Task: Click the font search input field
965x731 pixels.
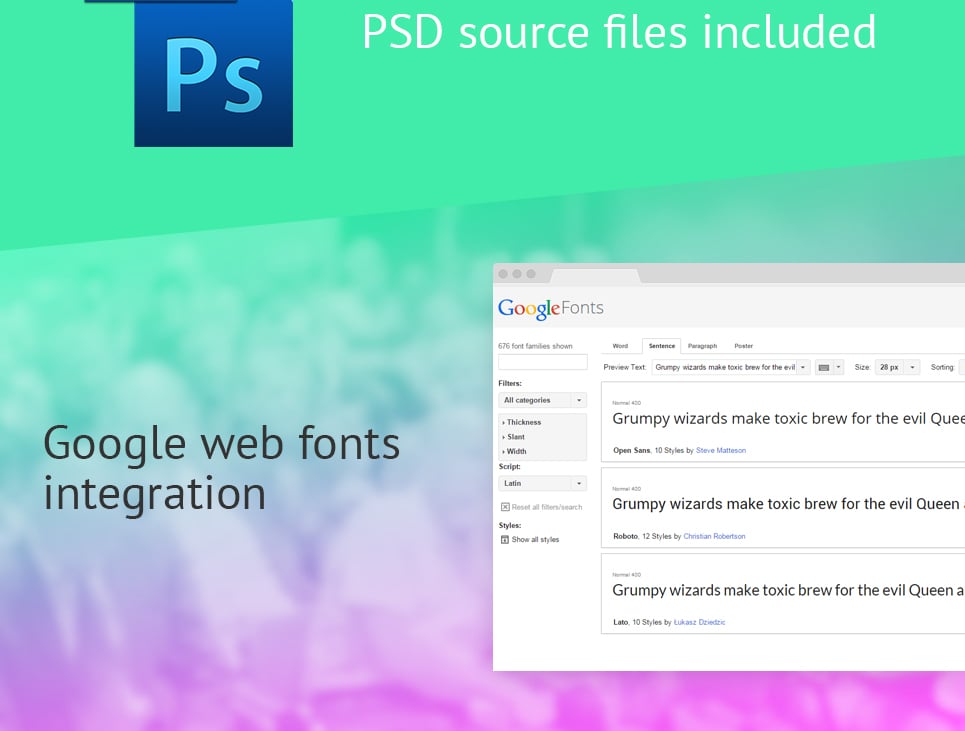Action: 543,362
